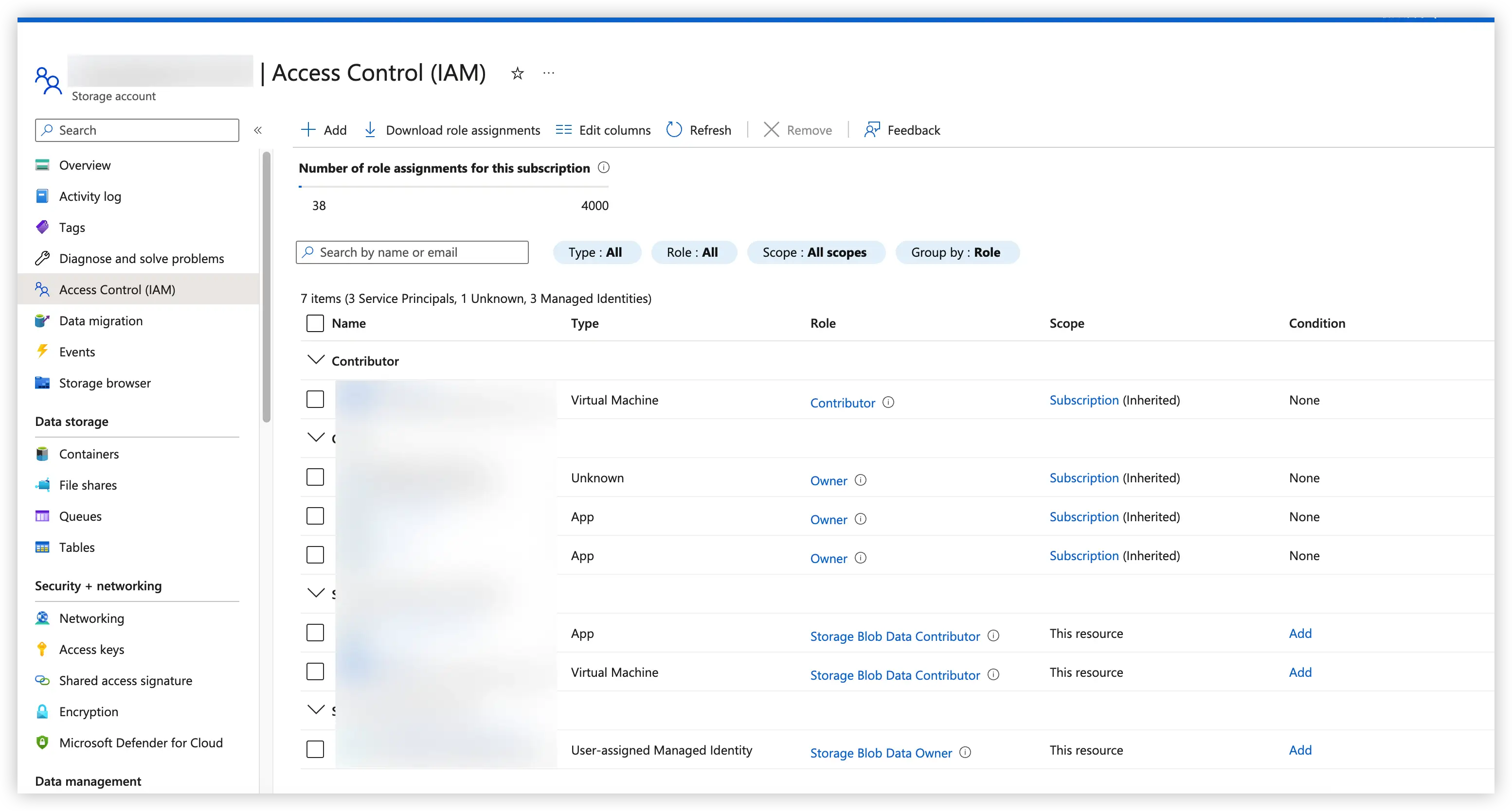
Task: Tick the select-all checkbox beside Name header
Action: pyautogui.click(x=315, y=323)
